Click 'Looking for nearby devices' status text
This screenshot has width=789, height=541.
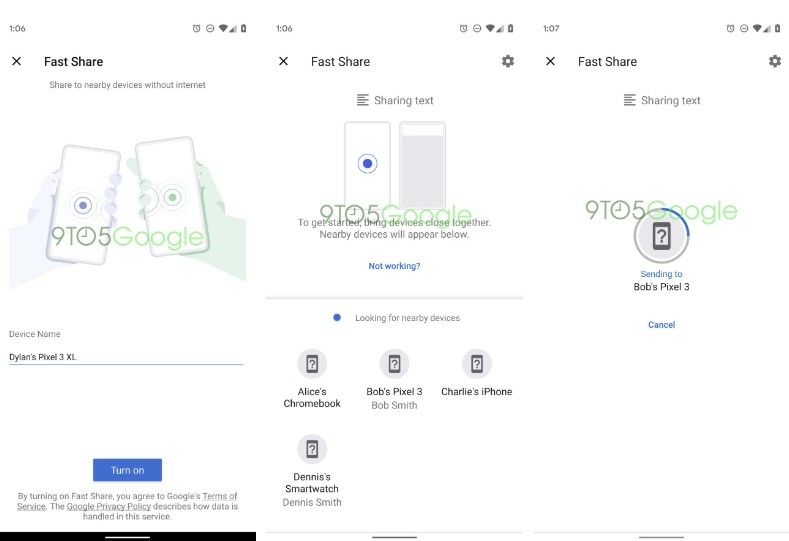pos(408,318)
